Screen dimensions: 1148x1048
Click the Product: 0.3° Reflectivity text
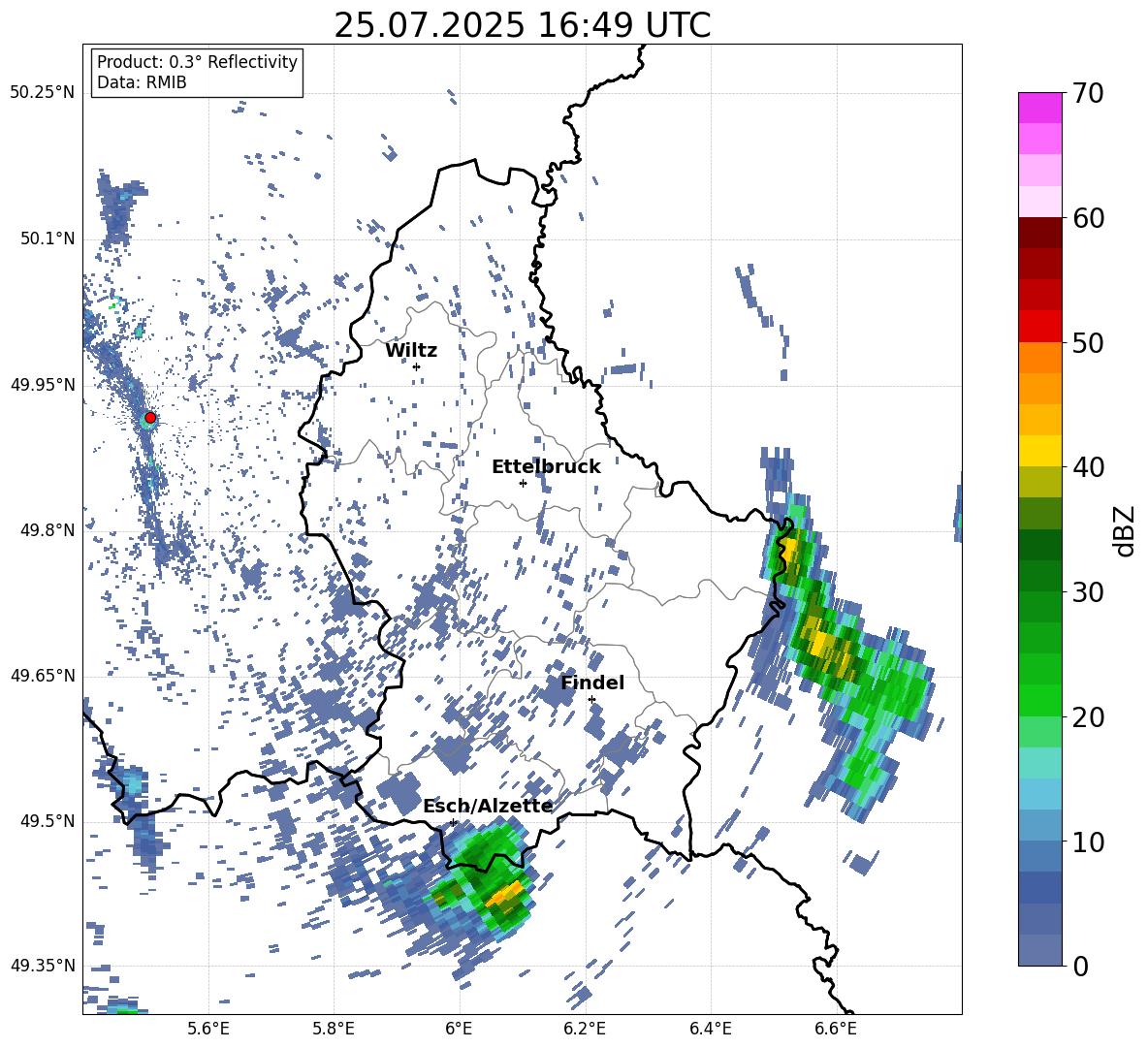pos(197,62)
